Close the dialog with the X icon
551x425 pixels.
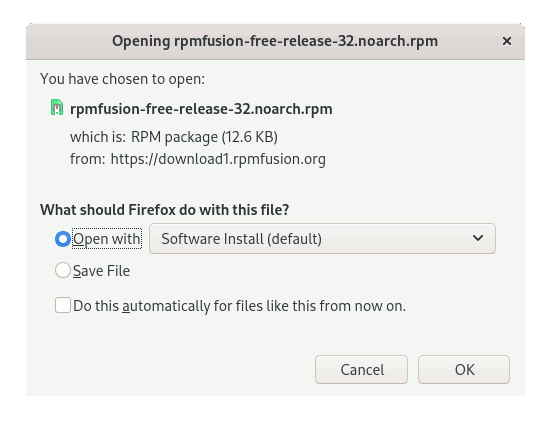tap(506, 41)
